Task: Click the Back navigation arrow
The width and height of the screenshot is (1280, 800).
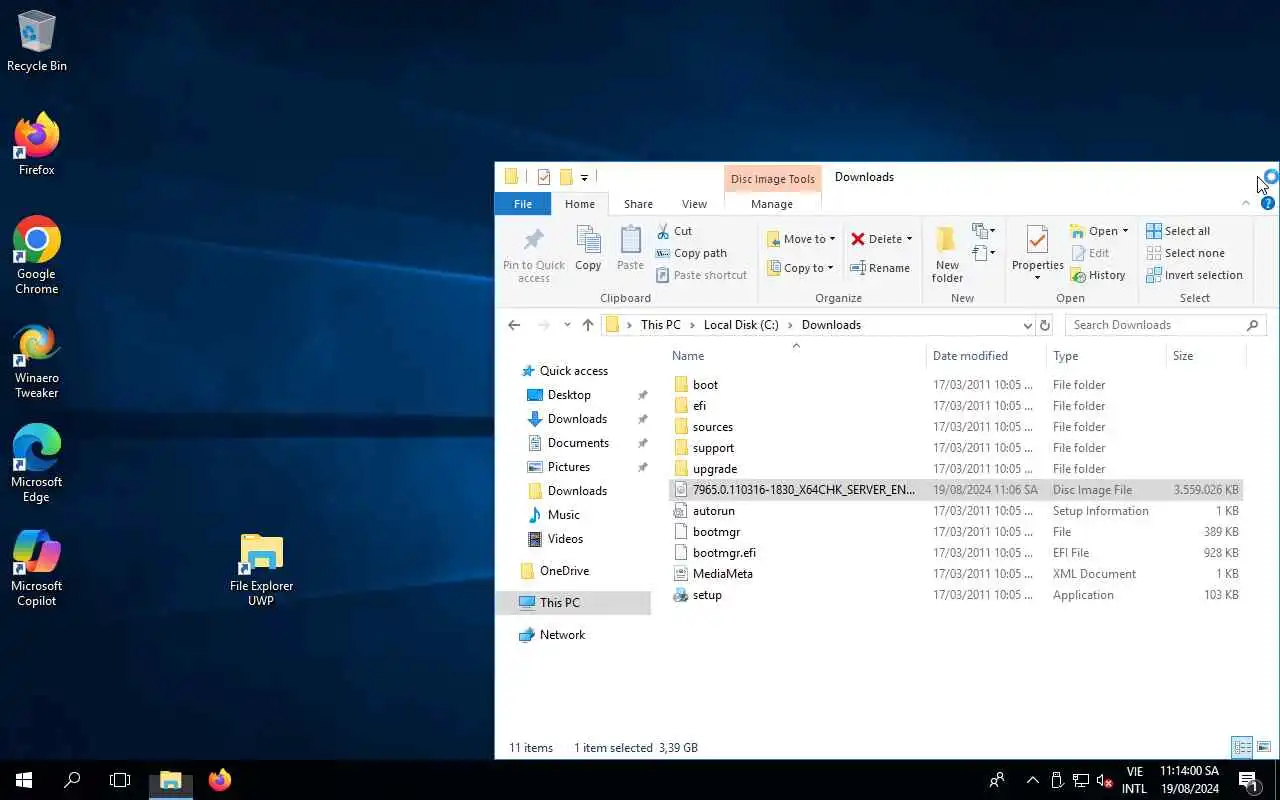Action: [514, 325]
